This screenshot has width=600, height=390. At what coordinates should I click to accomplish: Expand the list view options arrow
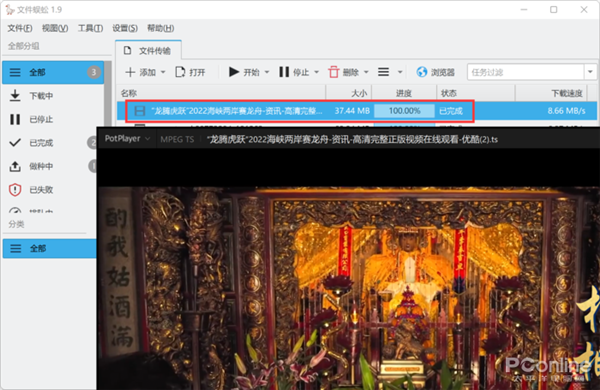400,72
